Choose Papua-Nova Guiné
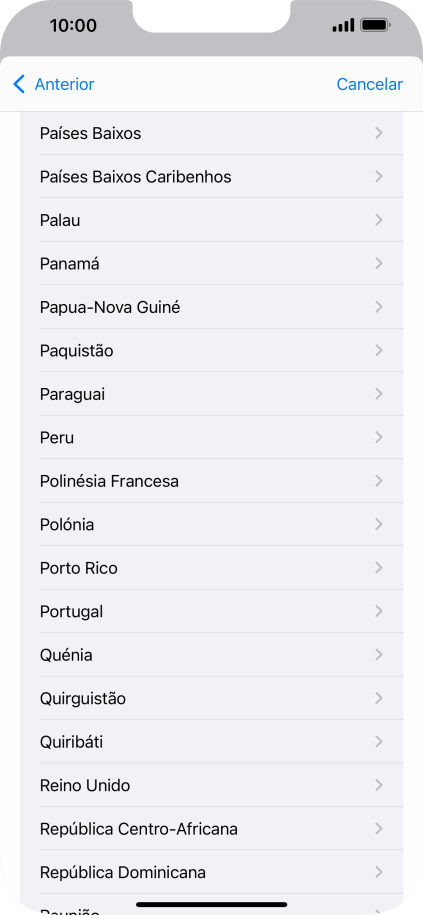The image size is (423, 915). [x=211, y=307]
